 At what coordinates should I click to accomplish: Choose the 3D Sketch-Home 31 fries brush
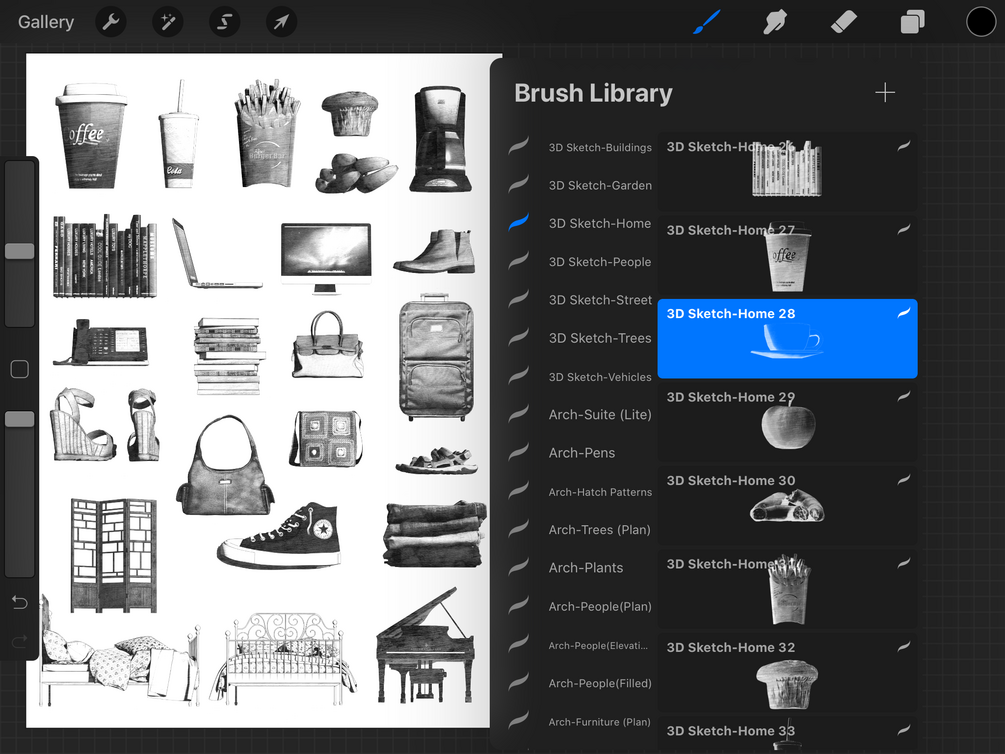click(x=787, y=589)
